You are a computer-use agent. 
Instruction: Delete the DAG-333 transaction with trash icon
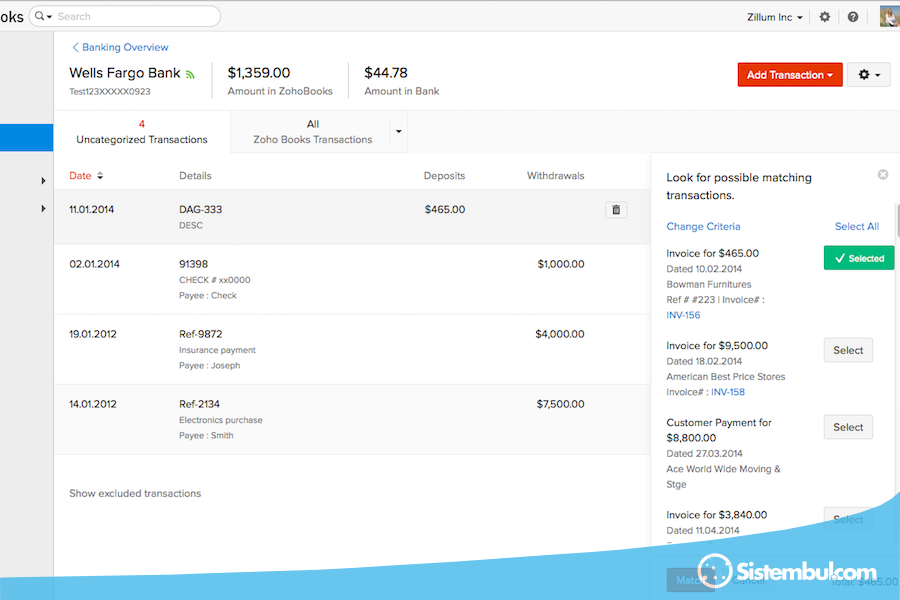616,210
